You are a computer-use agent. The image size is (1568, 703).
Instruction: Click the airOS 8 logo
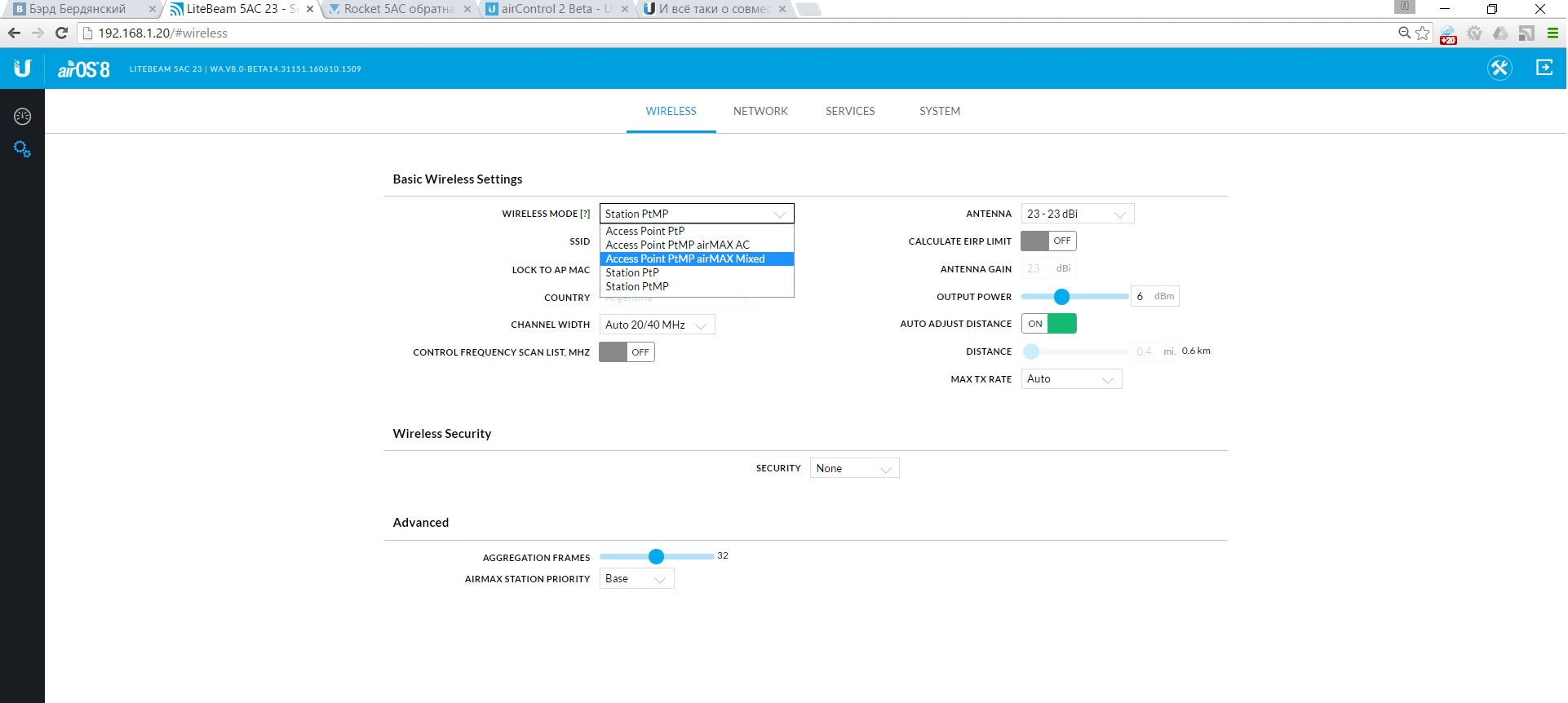tap(83, 69)
